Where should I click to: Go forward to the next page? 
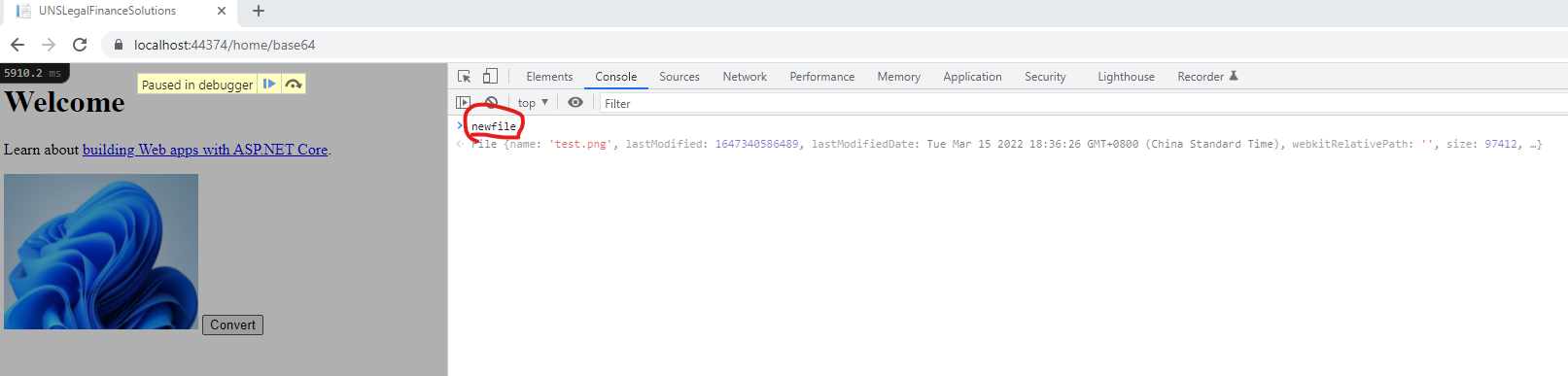49,45
